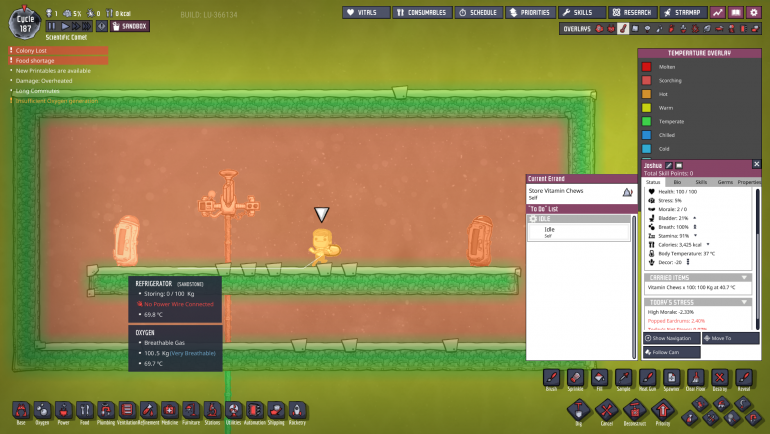The image size is (770, 434).
Task: Click the Follow Cam button
Action: 671,352
